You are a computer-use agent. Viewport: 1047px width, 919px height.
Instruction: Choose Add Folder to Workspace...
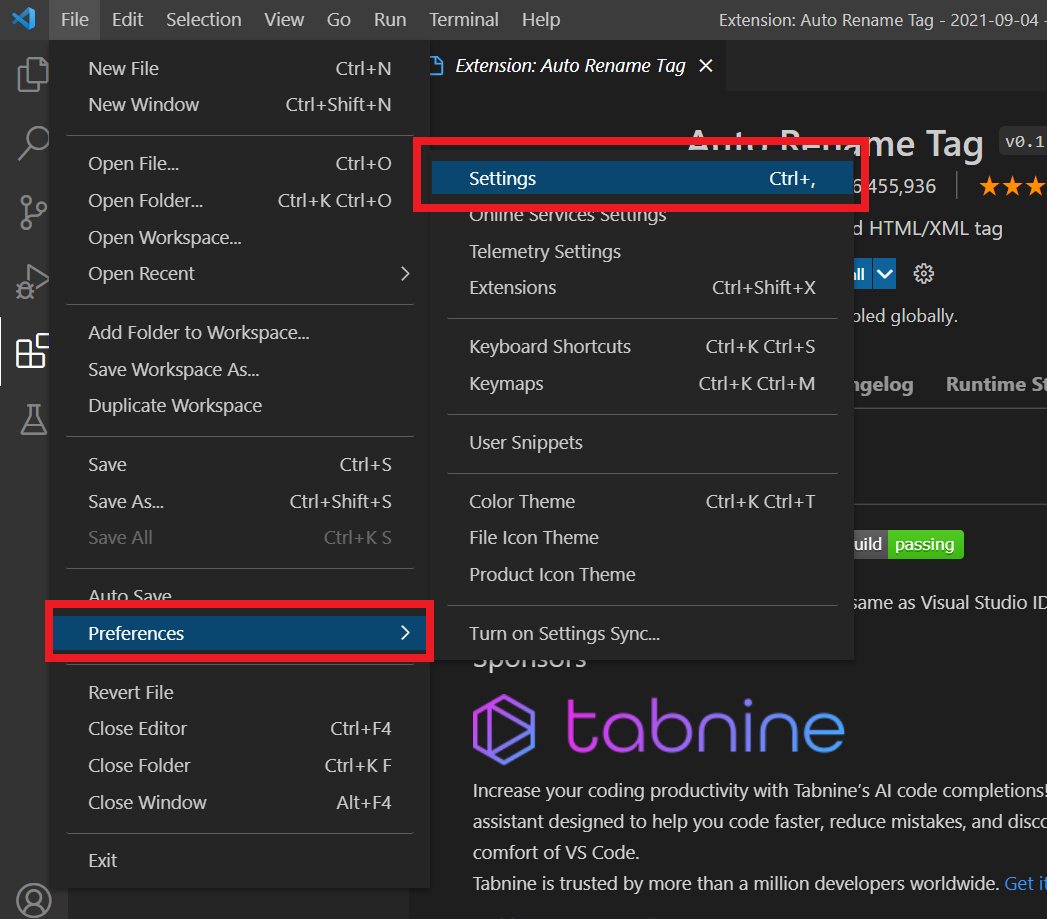[x=240, y=333]
